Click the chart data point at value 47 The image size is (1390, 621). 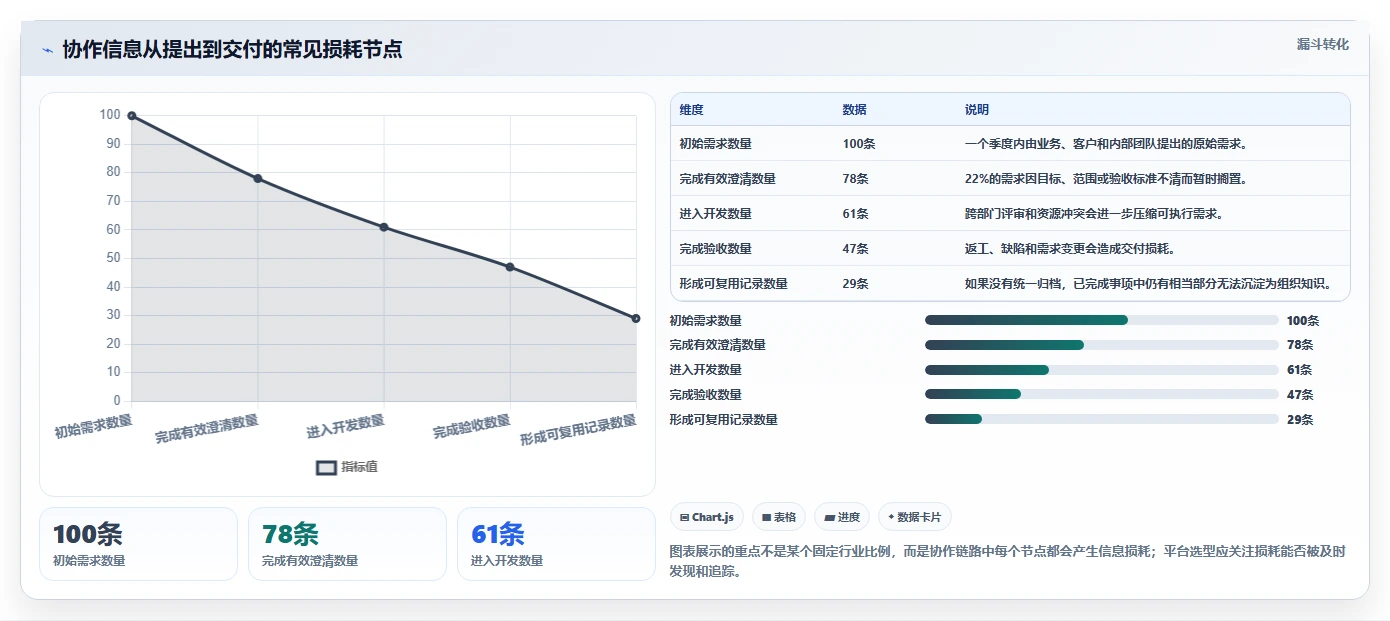click(510, 267)
